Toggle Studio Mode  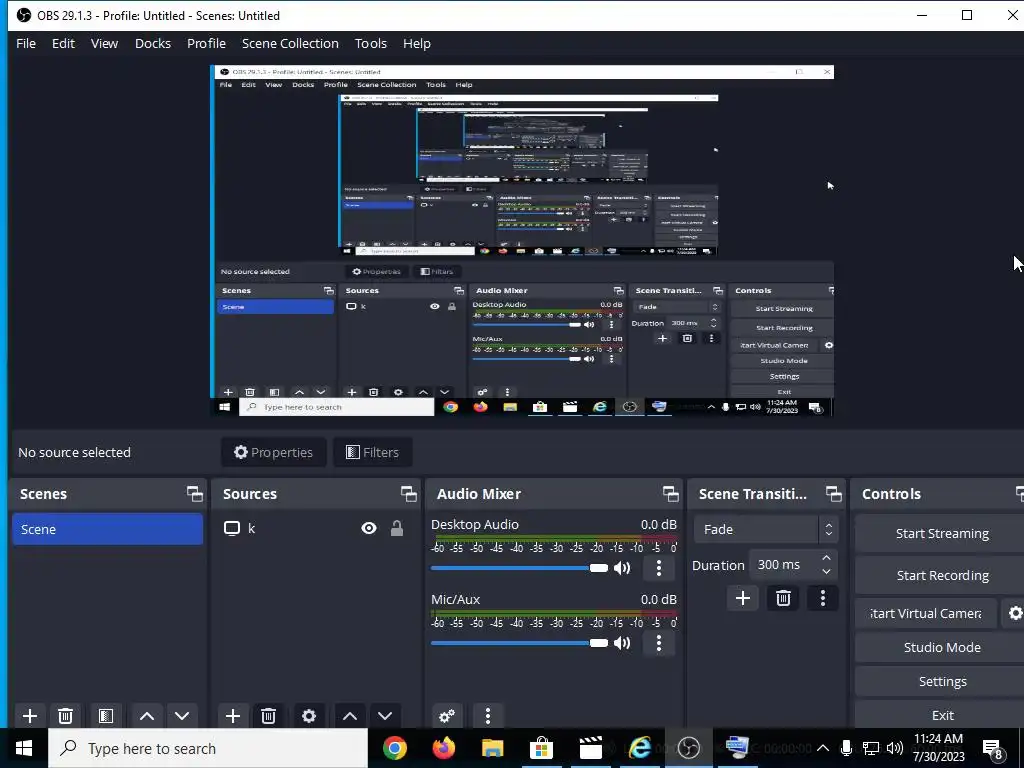942,647
